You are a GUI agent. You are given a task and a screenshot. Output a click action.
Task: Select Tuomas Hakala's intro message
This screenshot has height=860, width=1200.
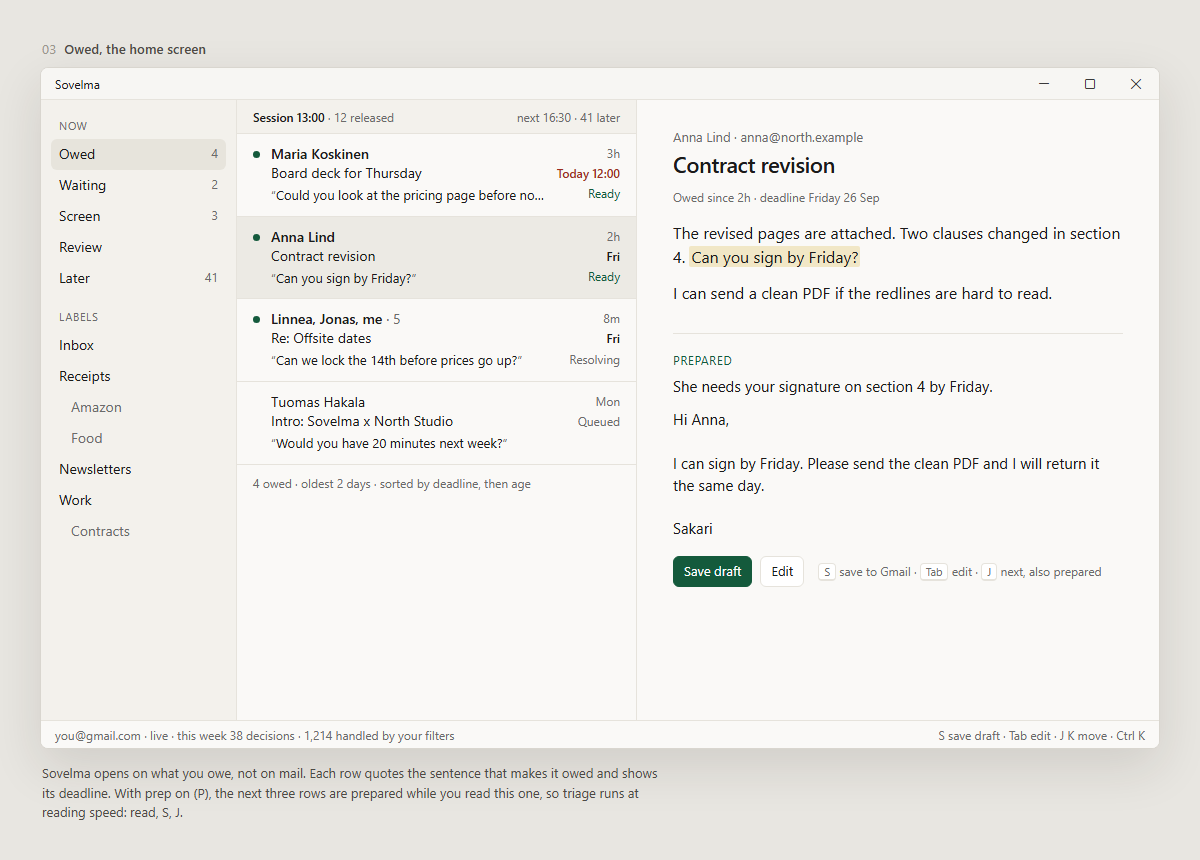(436, 423)
